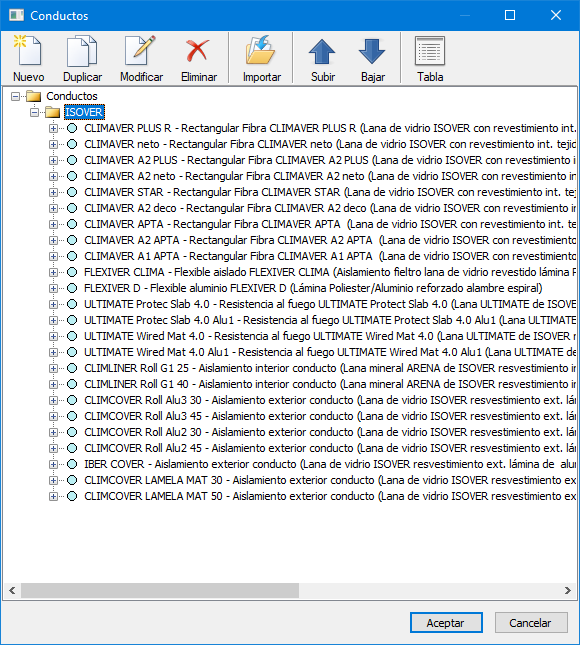Screen dimensions: 580x645
Task: Select CLIMAVER A2 APTA row text
Action: pos(329,240)
